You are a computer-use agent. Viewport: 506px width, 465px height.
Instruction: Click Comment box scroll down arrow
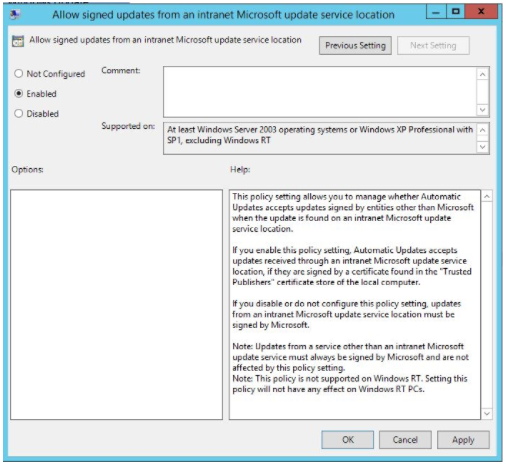(482, 109)
